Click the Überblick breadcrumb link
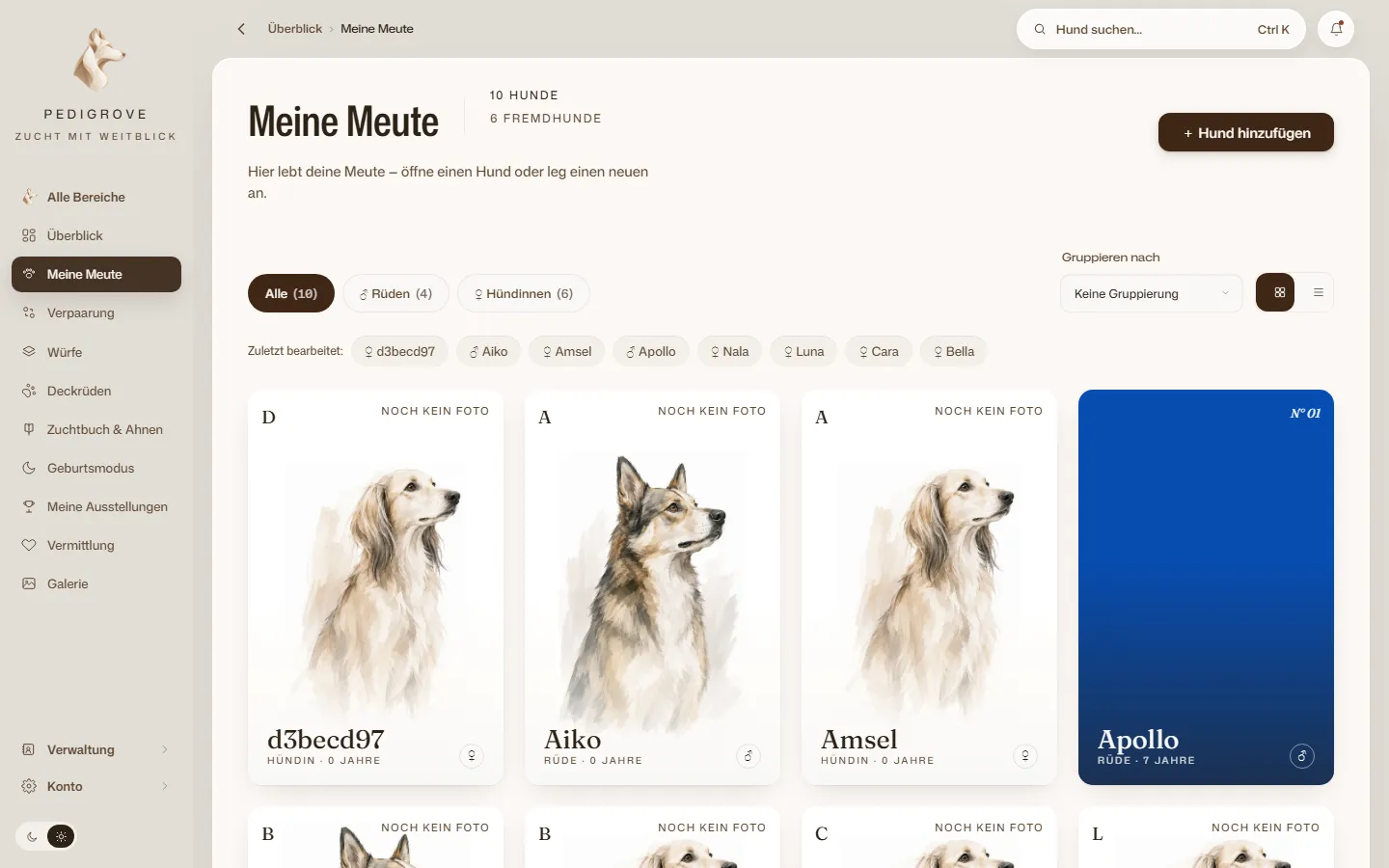Screen dimensions: 1389x868 pyautogui.click(x=295, y=29)
